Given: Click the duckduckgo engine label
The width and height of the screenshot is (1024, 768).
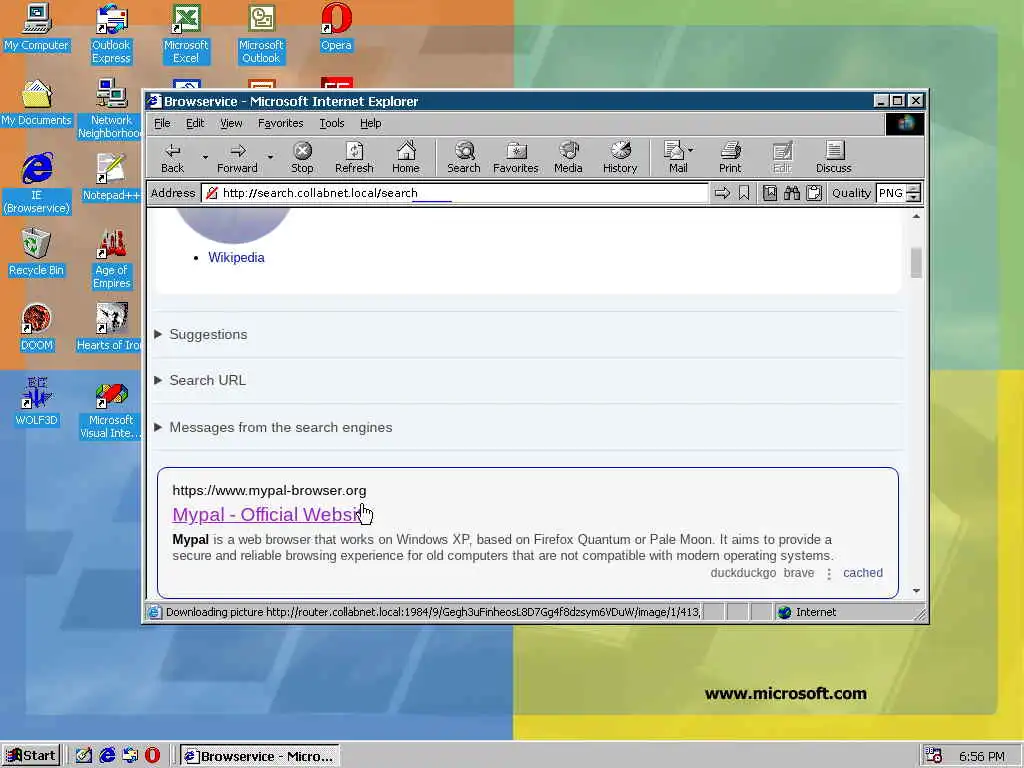Looking at the screenshot, I should coord(743,573).
